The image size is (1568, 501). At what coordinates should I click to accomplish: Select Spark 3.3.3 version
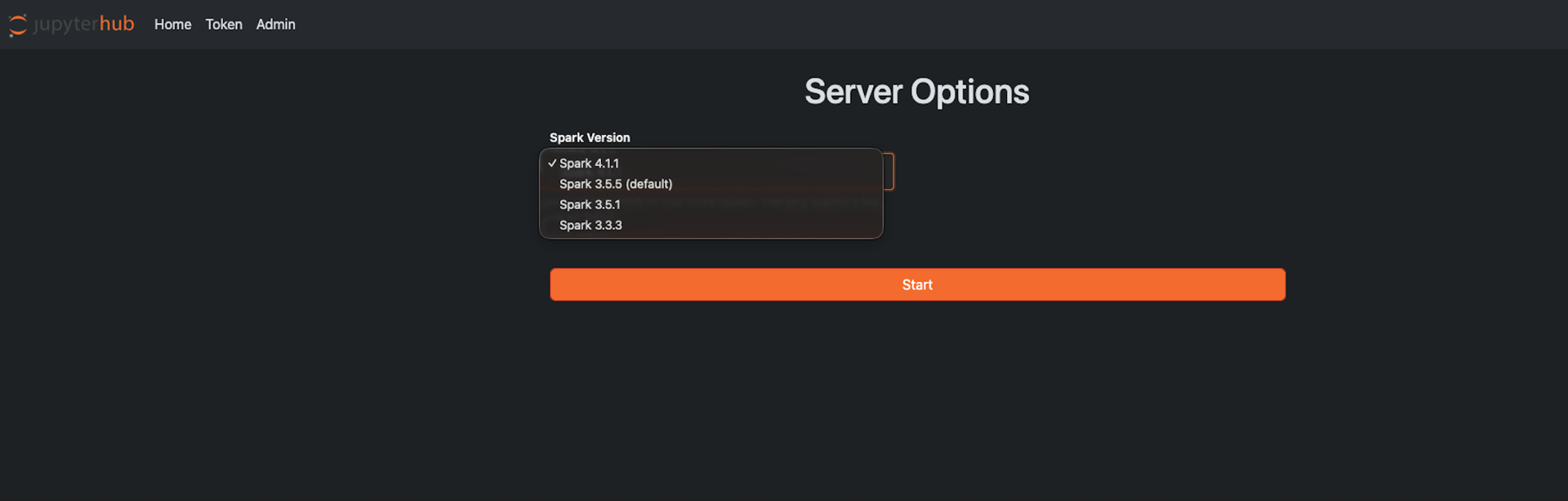click(x=710, y=225)
